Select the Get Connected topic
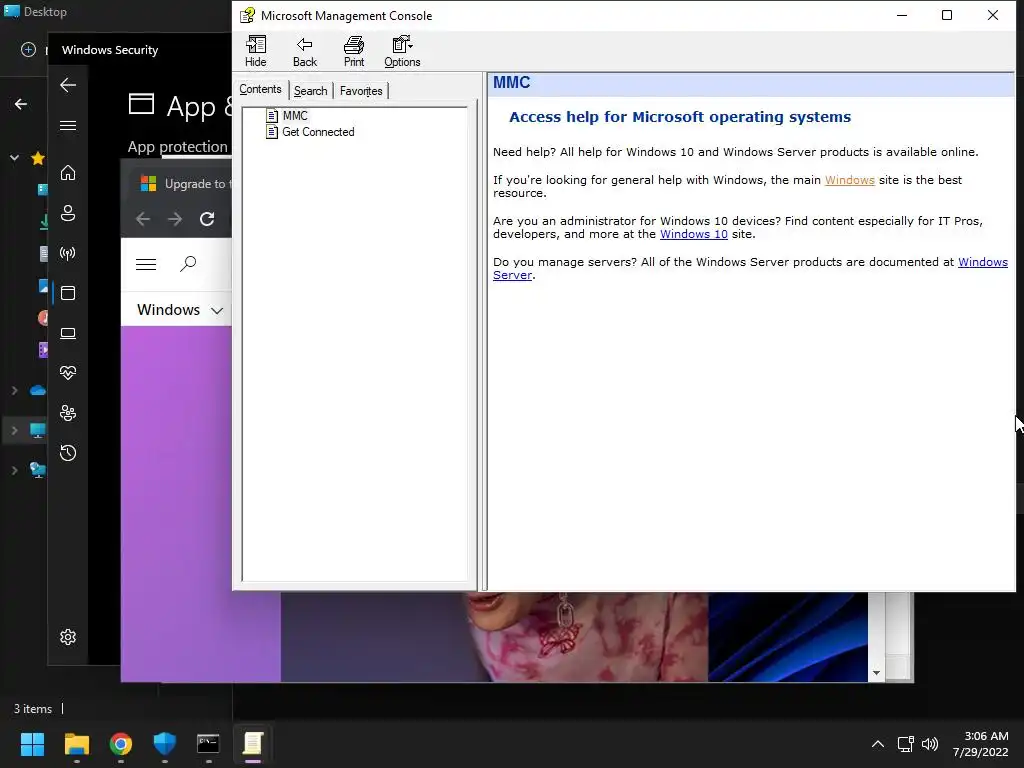The image size is (1024, 768). point(310,132)
